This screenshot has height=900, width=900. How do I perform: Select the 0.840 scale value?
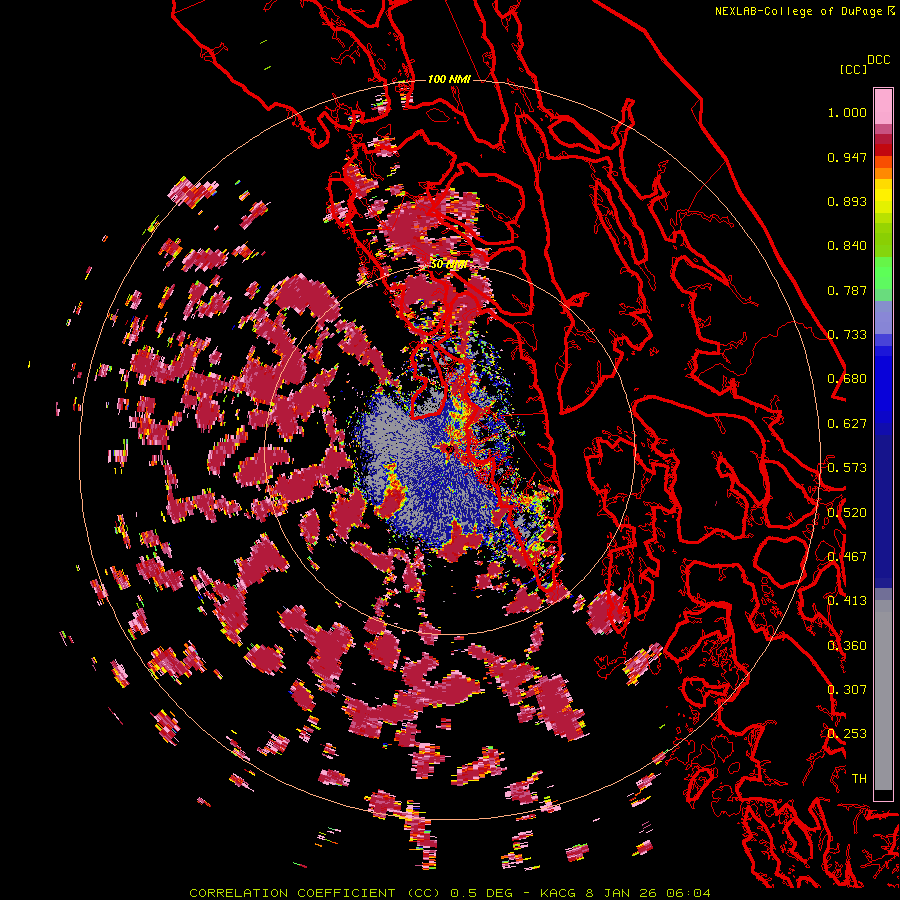click(x=847, y=246)
